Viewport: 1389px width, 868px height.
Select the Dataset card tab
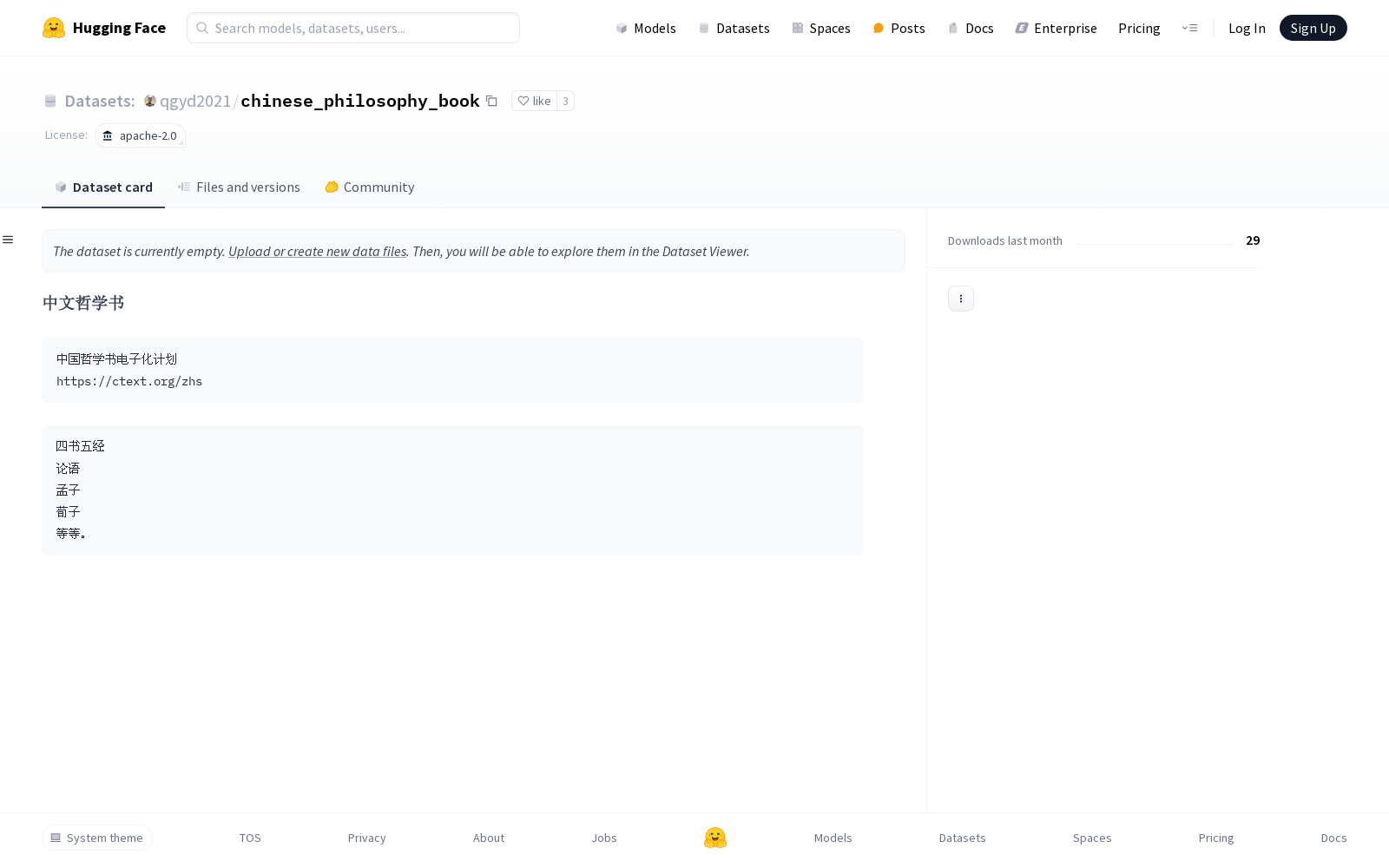click(103, 187)
